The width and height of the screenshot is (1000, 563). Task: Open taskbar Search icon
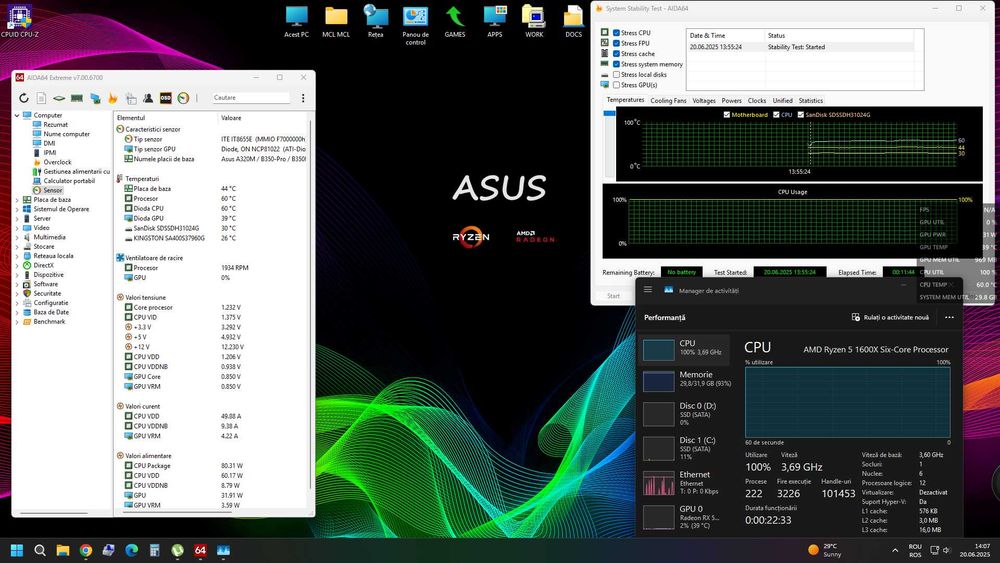[40, 550]
